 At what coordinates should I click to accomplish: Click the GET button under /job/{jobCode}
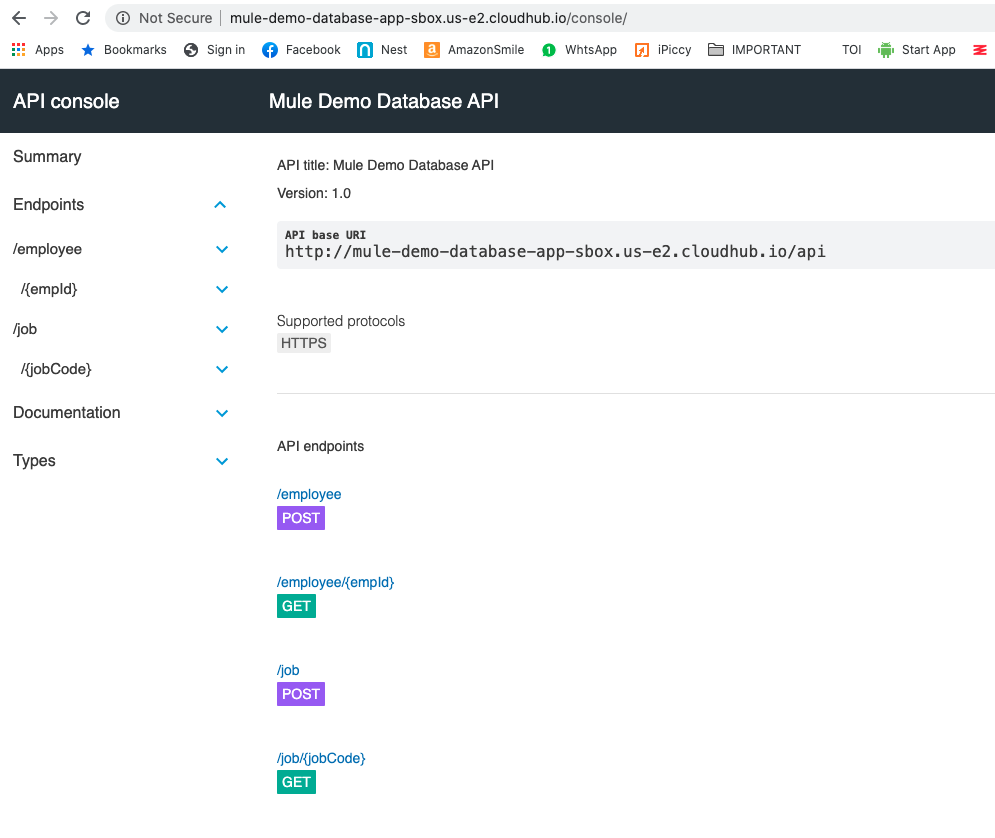(296, 782)
